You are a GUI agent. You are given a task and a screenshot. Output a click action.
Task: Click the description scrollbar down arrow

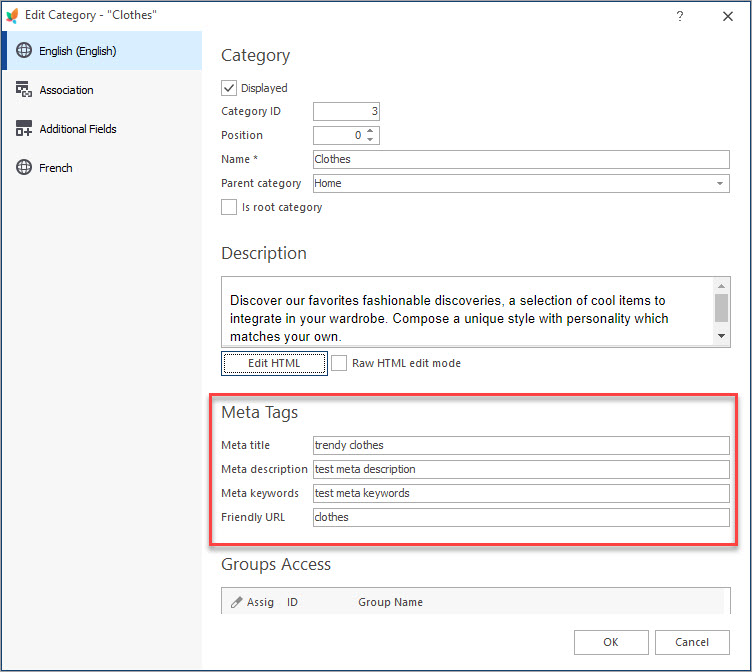click(x=721, y=336)
